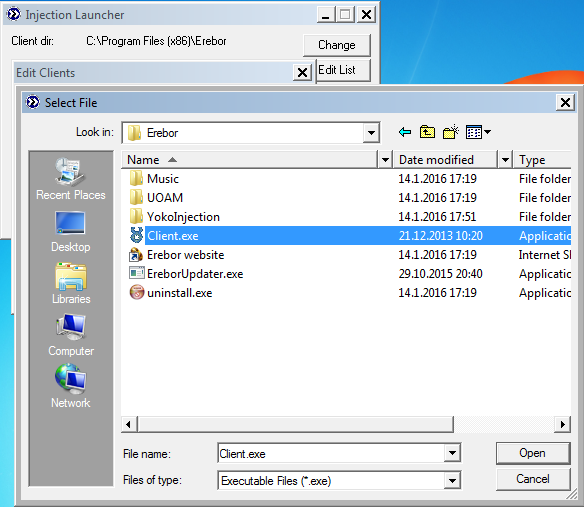Click Change in Injection Launcher window
Viewport: 584px width, 507px height.
(337, 45)
